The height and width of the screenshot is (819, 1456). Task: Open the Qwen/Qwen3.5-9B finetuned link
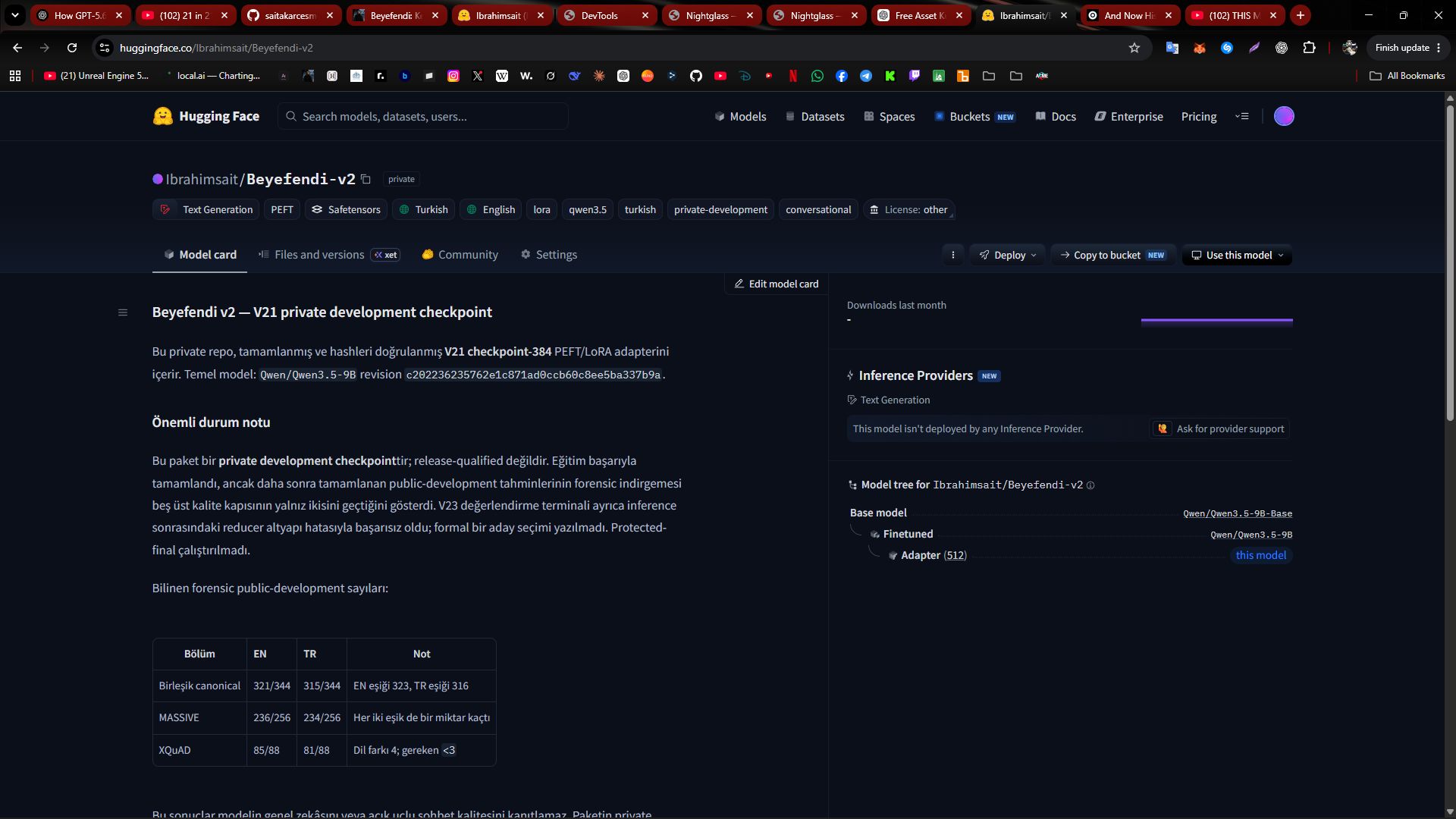(x=1251, y=535)
